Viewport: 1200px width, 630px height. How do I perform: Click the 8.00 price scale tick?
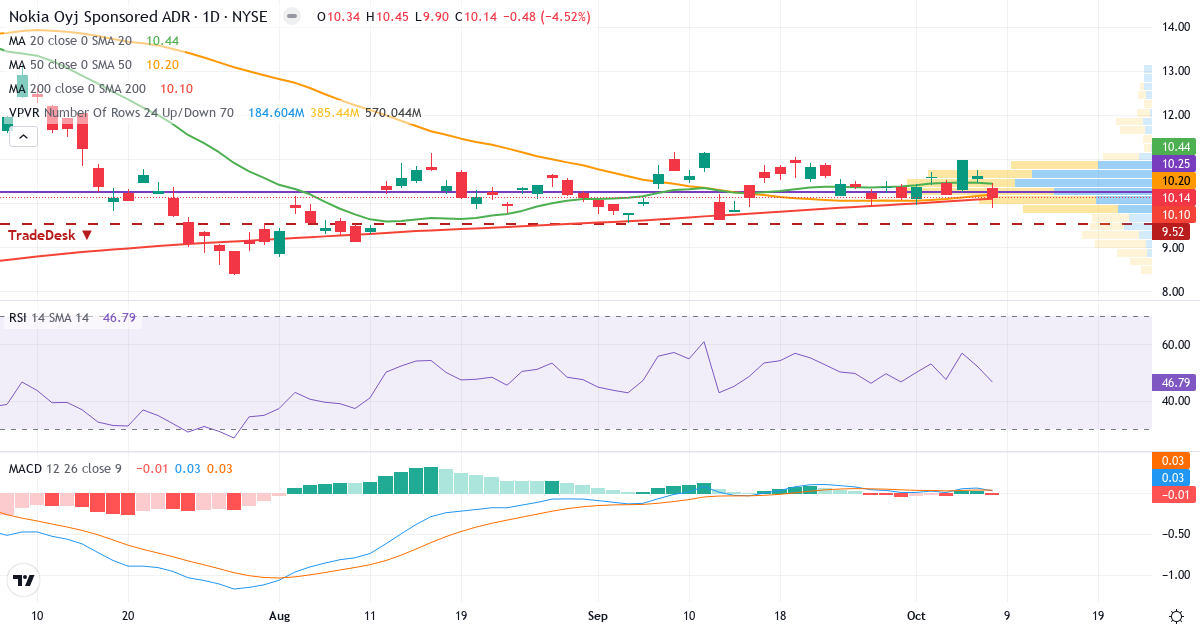click(1175, 292)
